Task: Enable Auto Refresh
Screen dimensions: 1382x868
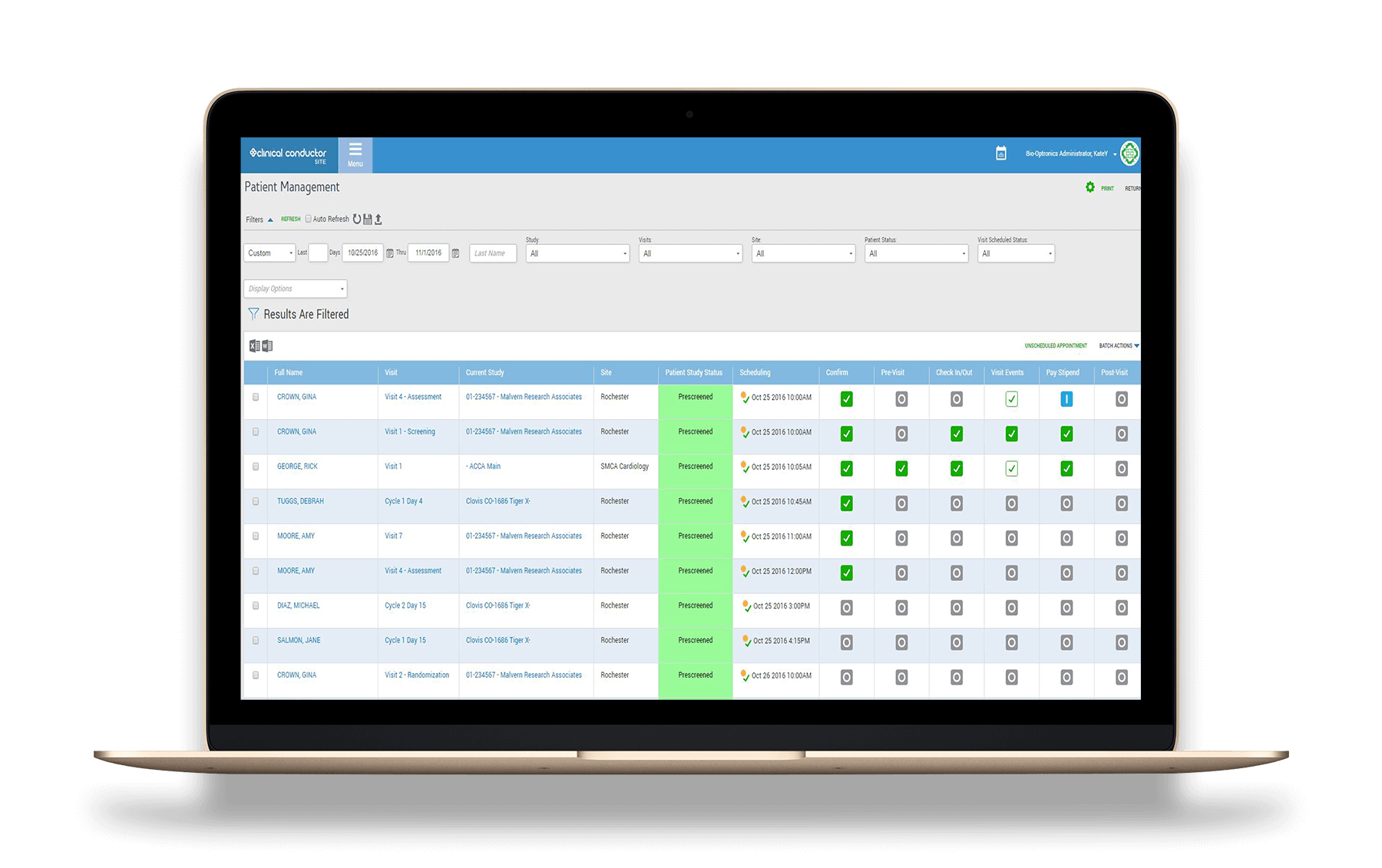Action: coord(308,219)
